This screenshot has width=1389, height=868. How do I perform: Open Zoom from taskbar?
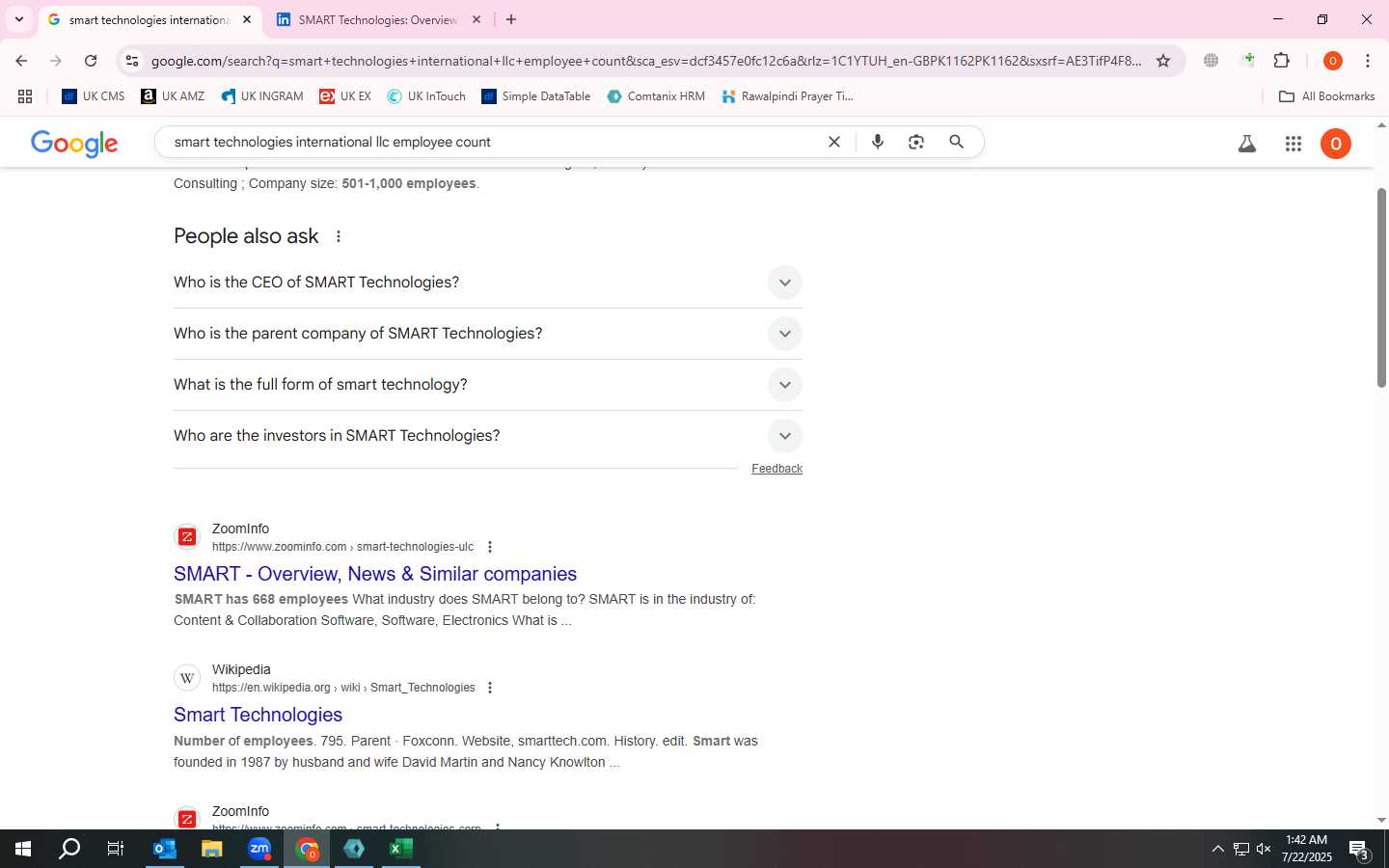click(x=259, y=849)
